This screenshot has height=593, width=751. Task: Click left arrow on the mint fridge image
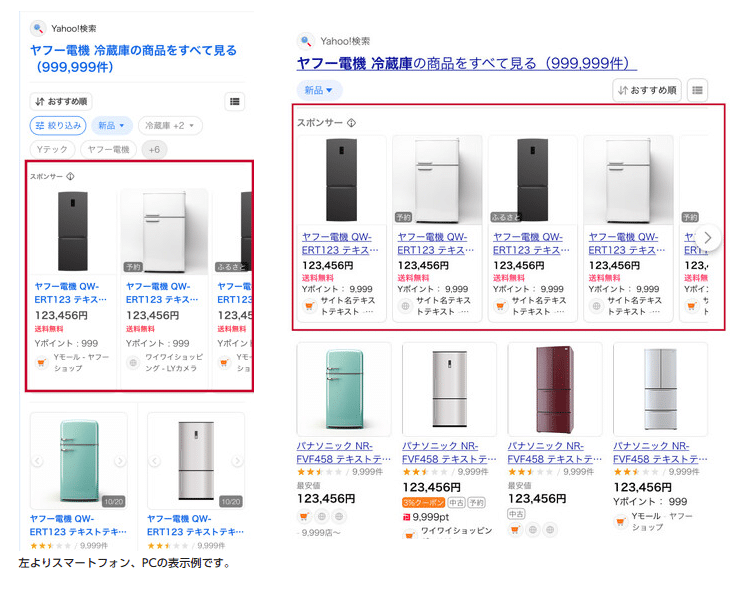[x=38, y=461]
